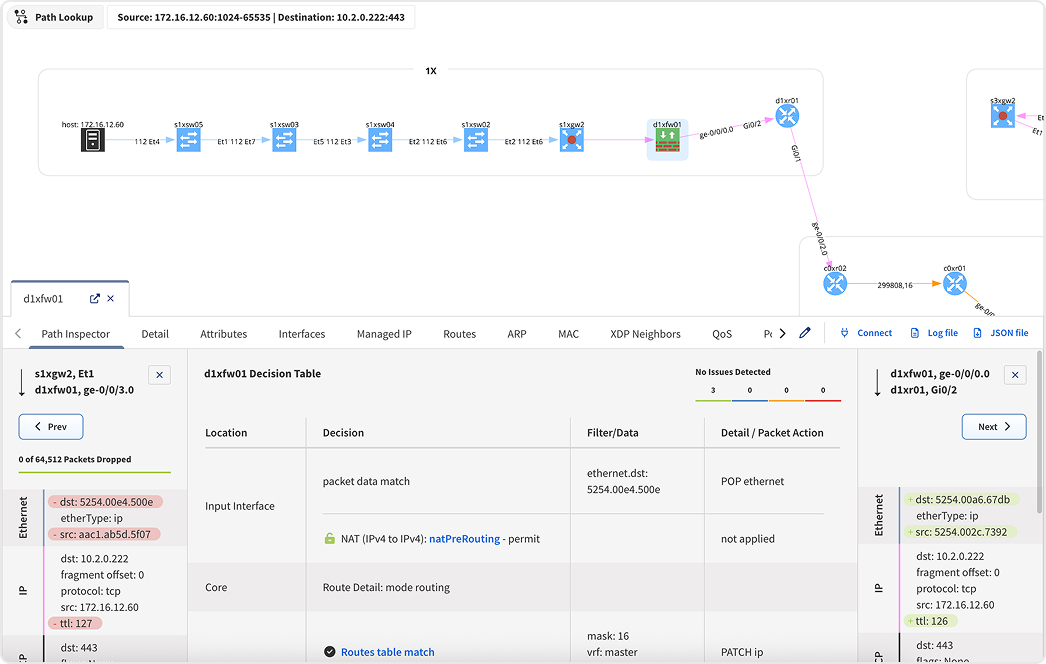
Task: Open the Path Lookup panel
Action: pyautogui.click(x=55, y=18)
